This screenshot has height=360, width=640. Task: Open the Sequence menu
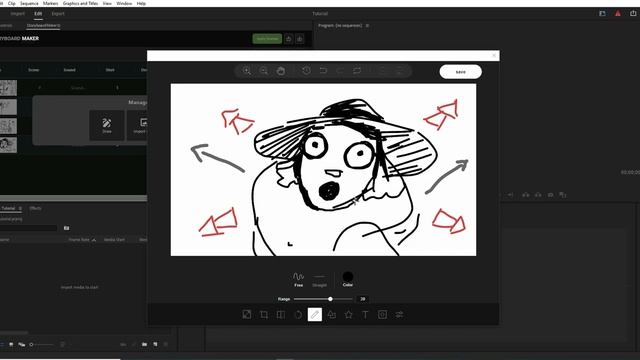[x=29, y=3]
